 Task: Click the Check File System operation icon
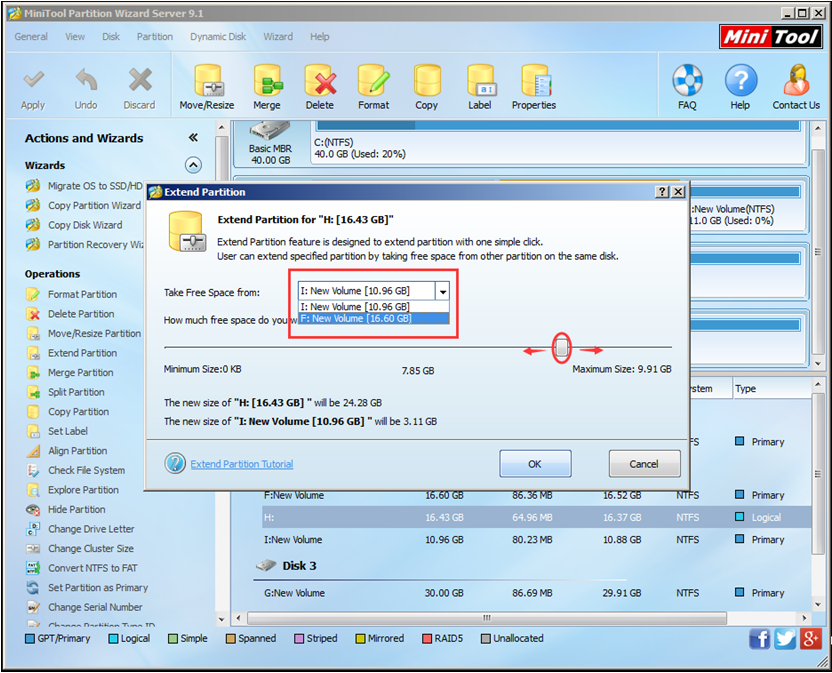tap(33, 470)
